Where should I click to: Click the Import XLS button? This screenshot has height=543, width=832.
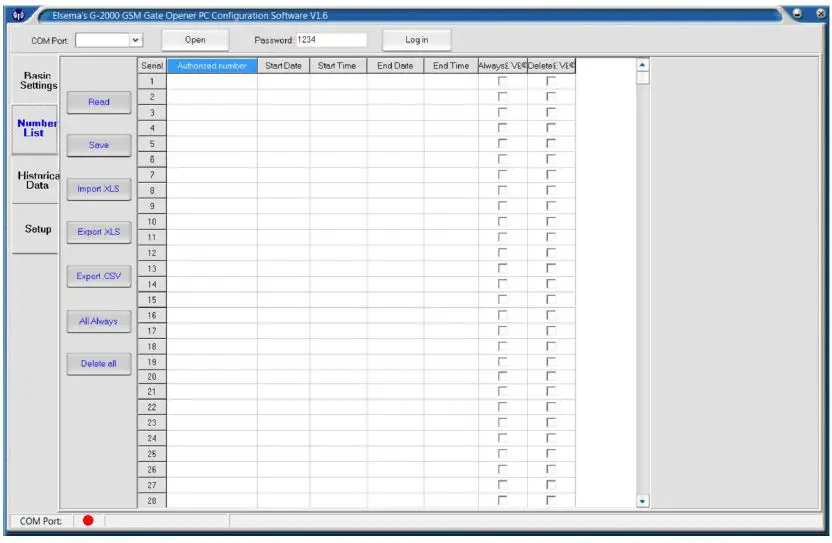[x=99, y=189]
